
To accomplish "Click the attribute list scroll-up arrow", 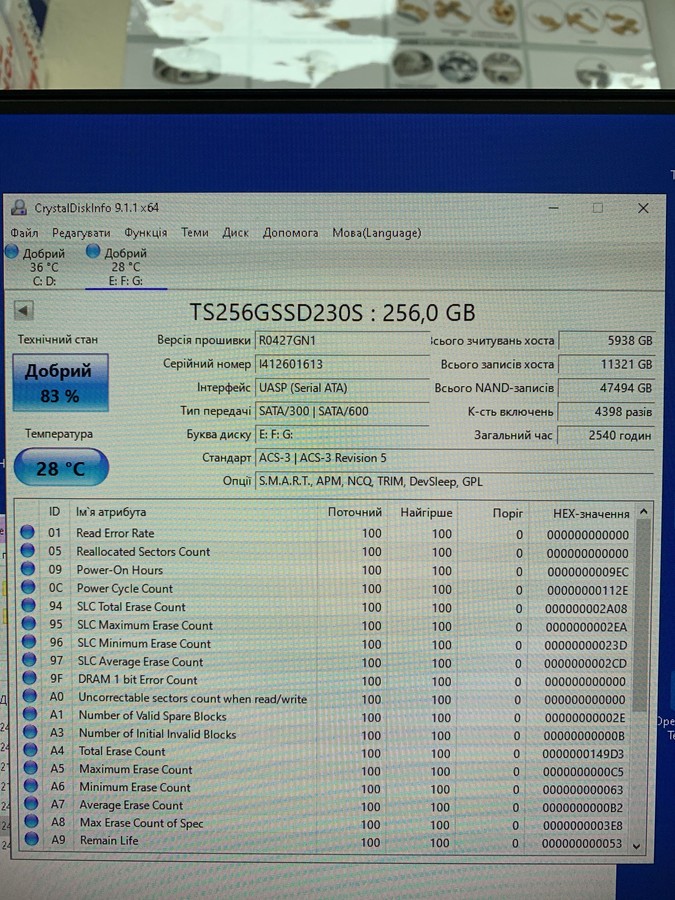I will pos(643,511).
